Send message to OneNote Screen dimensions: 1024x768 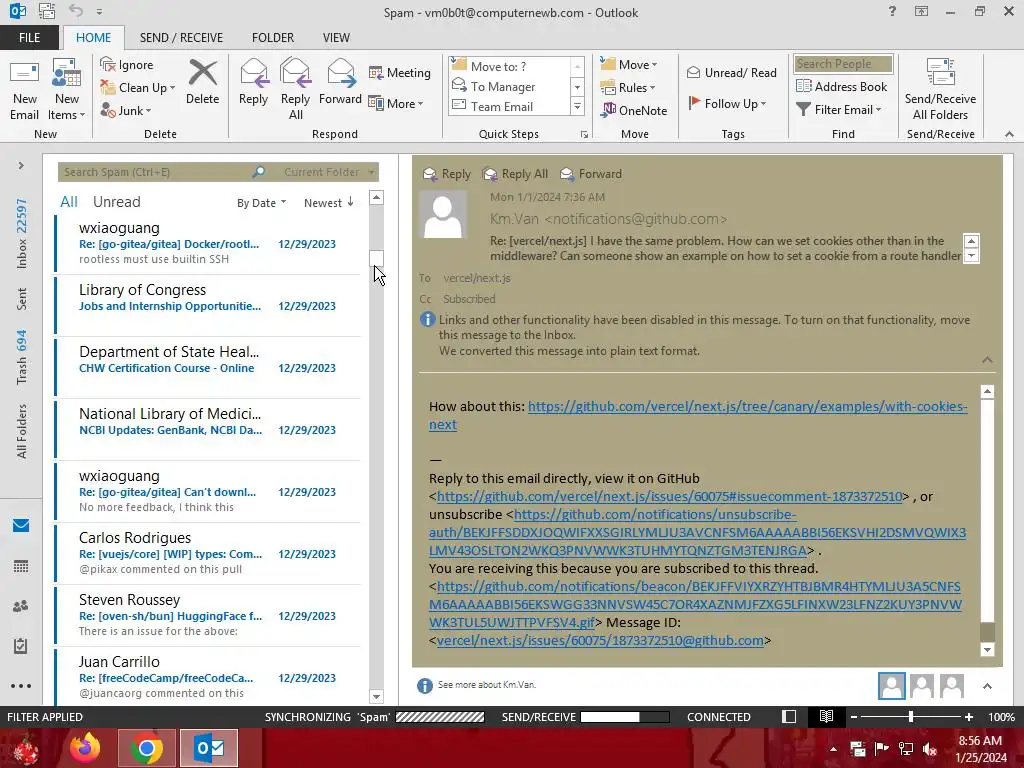click(634, 110)
